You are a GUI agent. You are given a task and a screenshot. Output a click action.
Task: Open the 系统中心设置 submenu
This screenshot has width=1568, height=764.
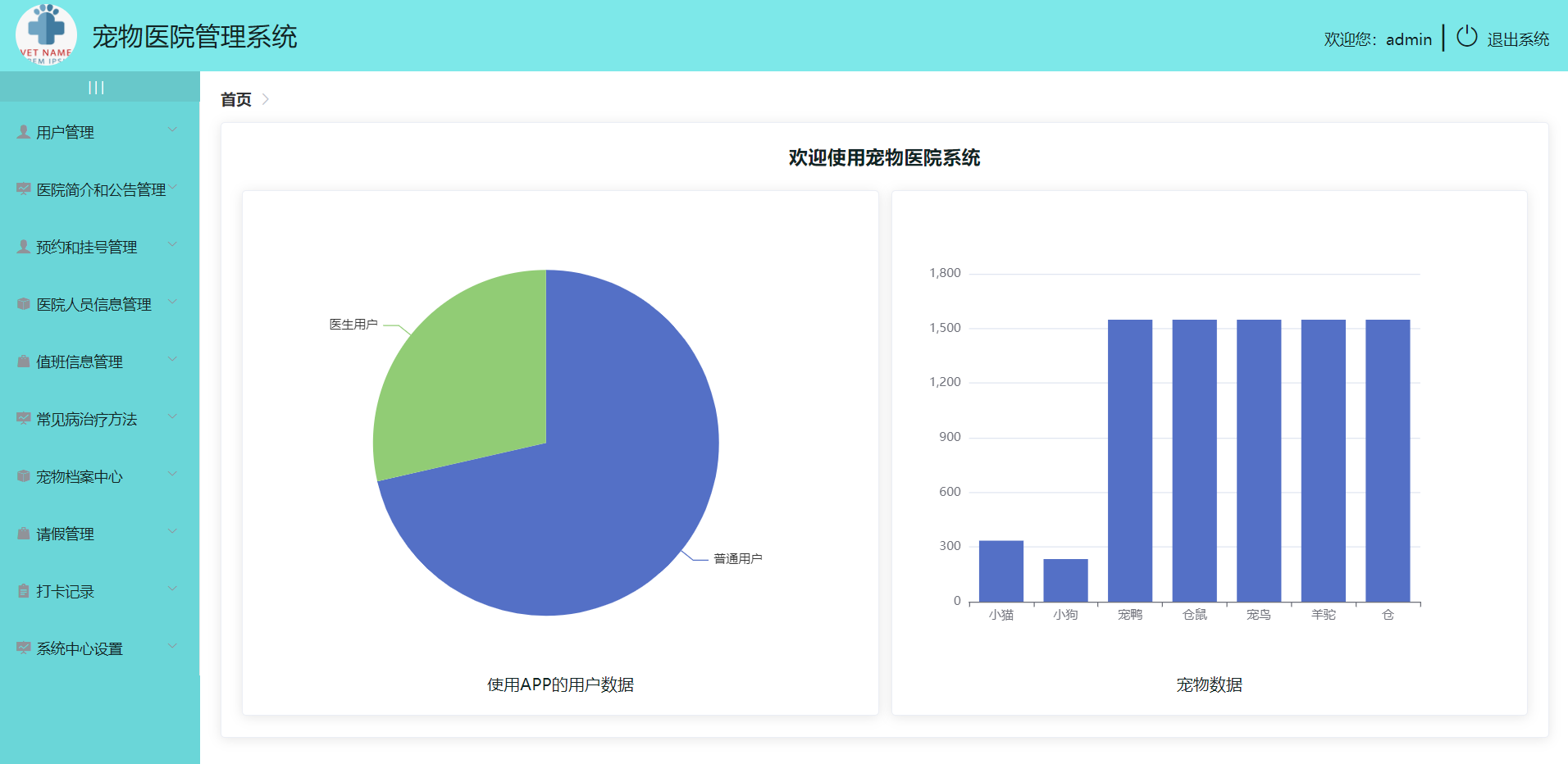click(x=79, y=648)
